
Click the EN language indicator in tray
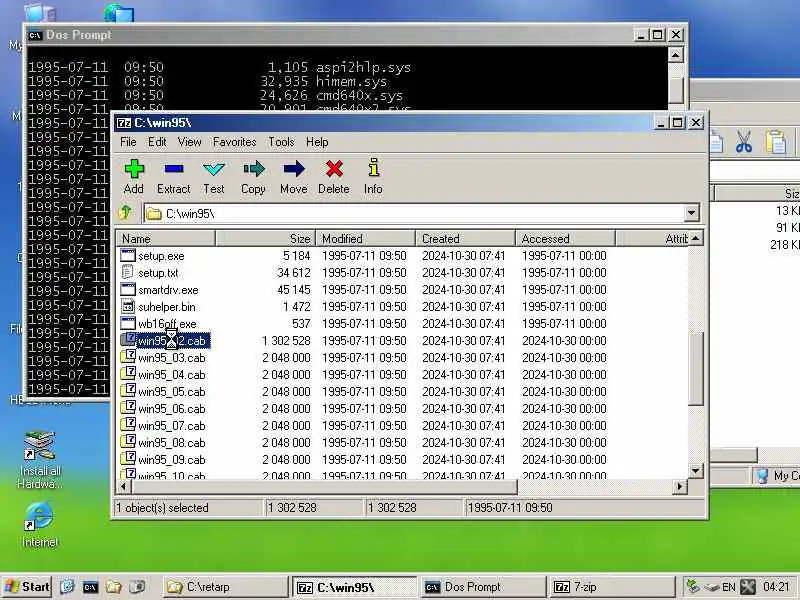click(729, 587)
